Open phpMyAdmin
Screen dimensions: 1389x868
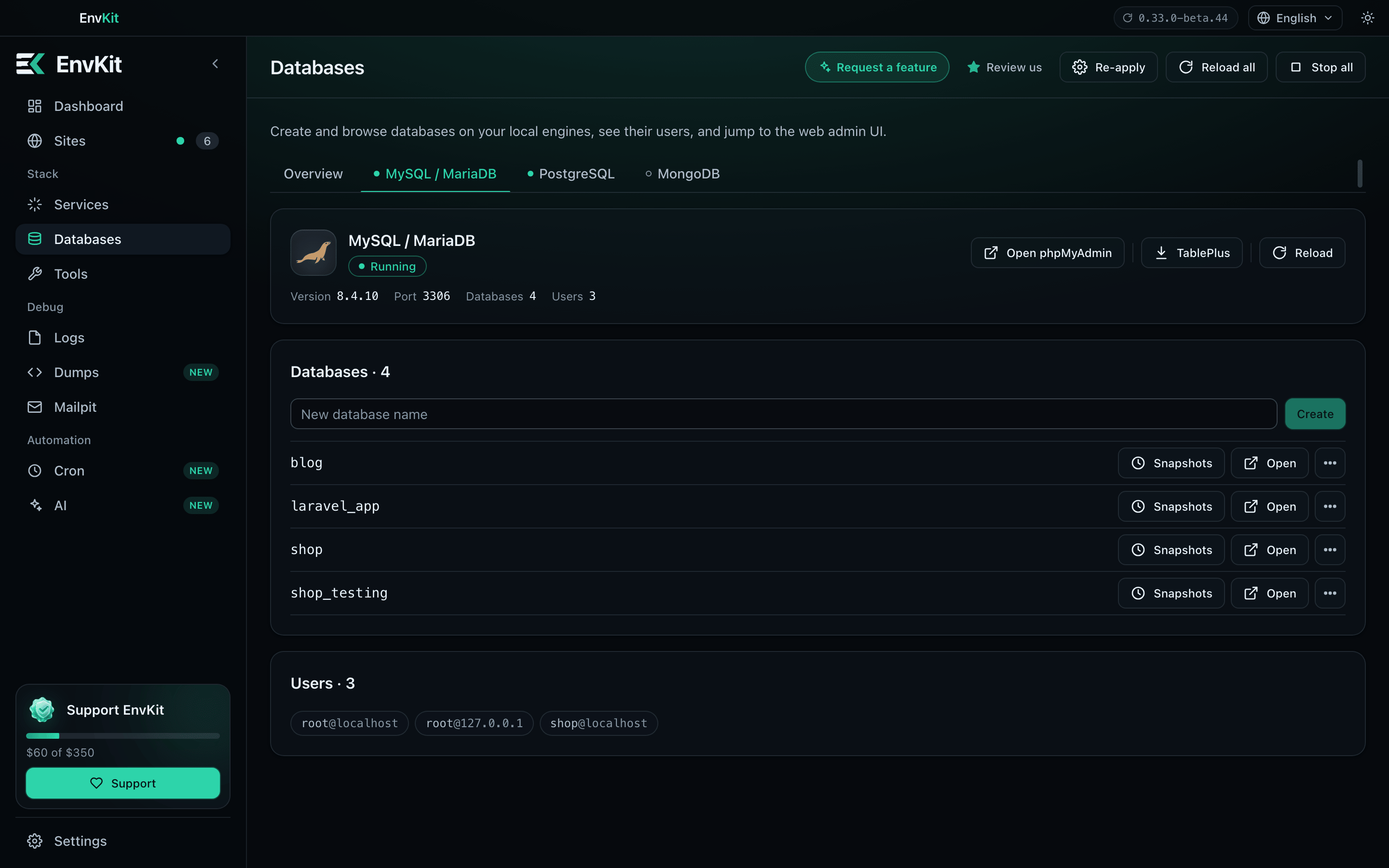(x=1048, y=253)
